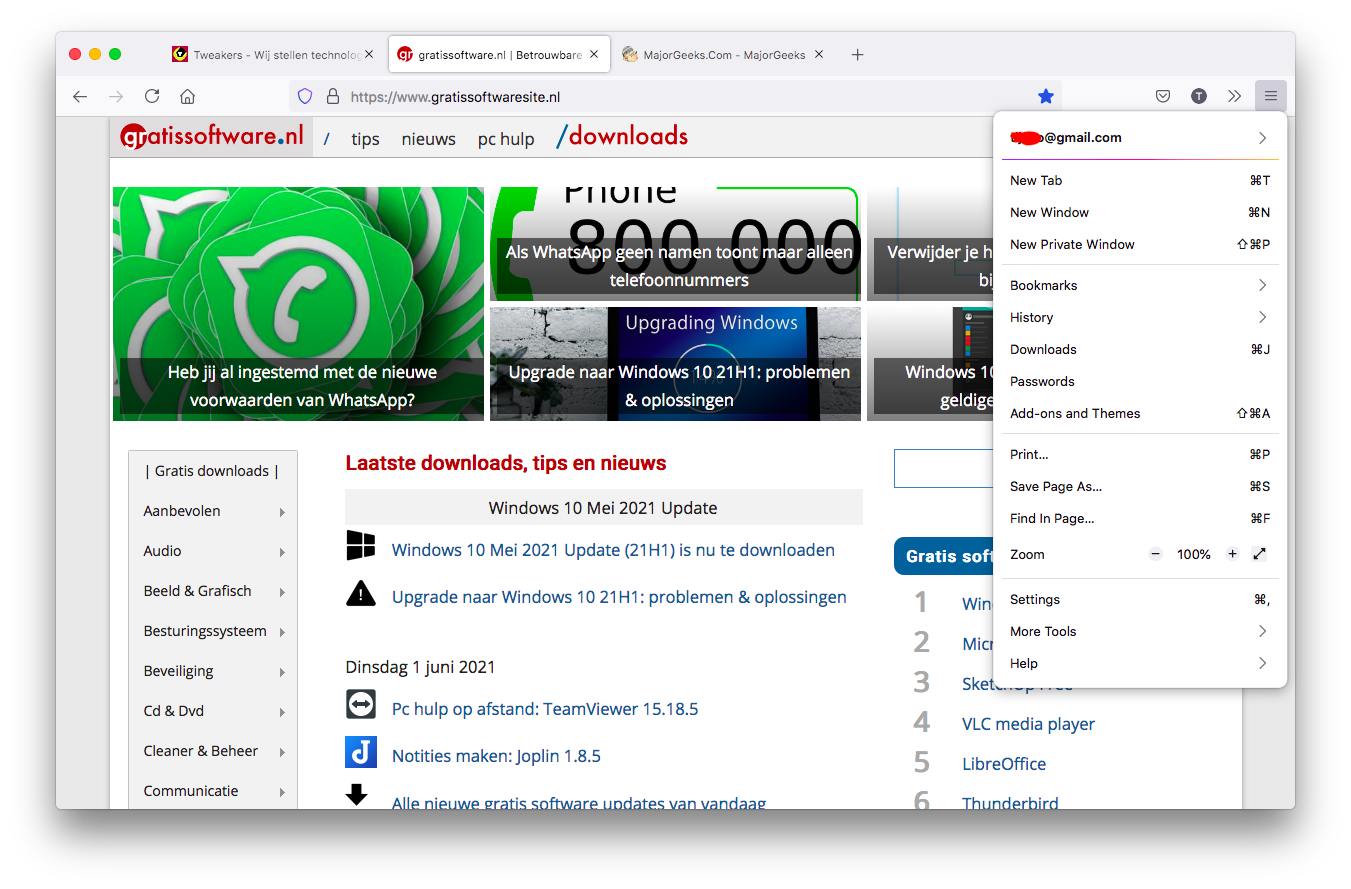Viewport: 1351px width, 889px height.
Task: Show more toolbar overflow tools chevron
Action: (x=1234, y=96)
